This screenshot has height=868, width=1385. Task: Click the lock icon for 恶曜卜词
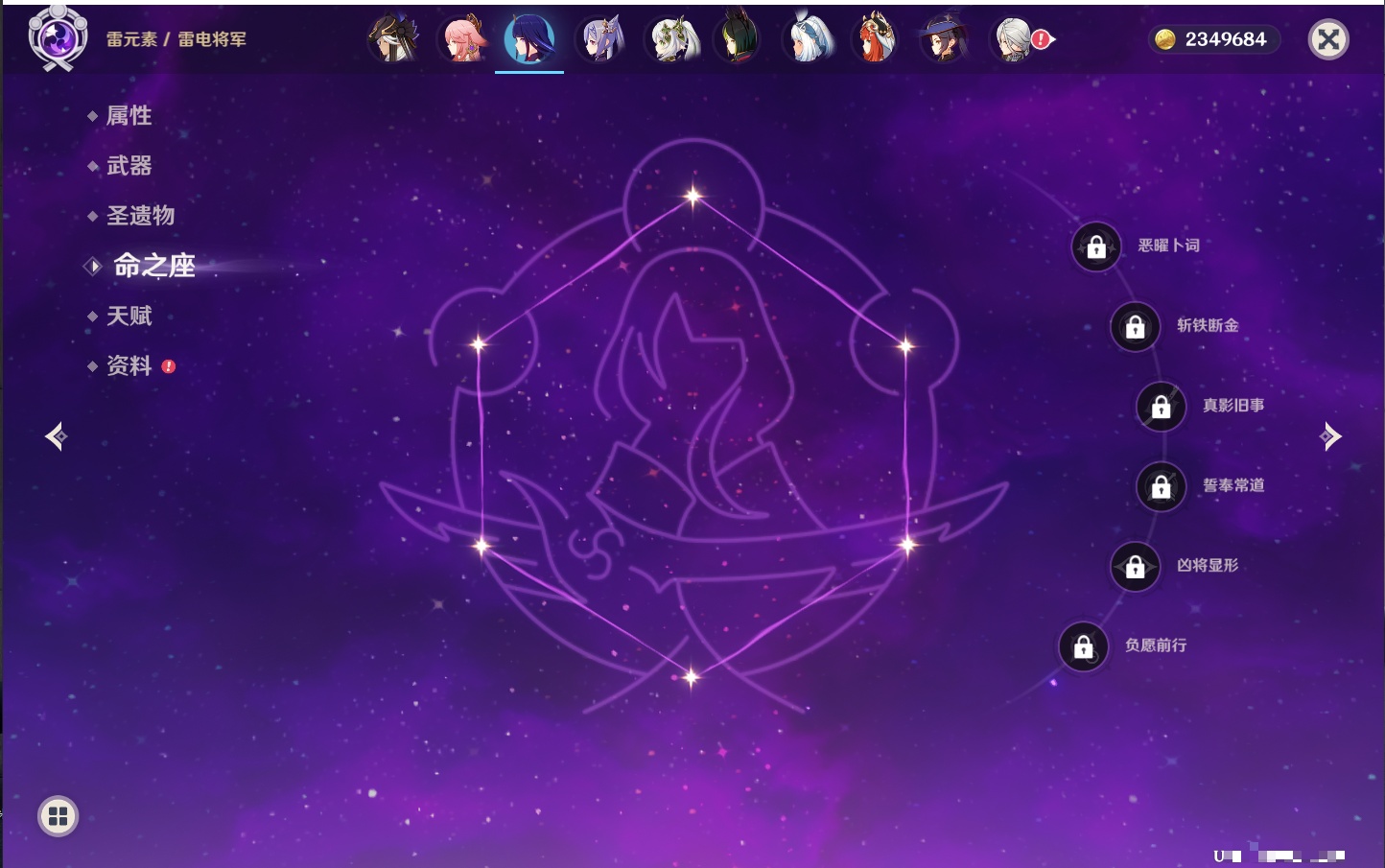tap(1096, 247)
